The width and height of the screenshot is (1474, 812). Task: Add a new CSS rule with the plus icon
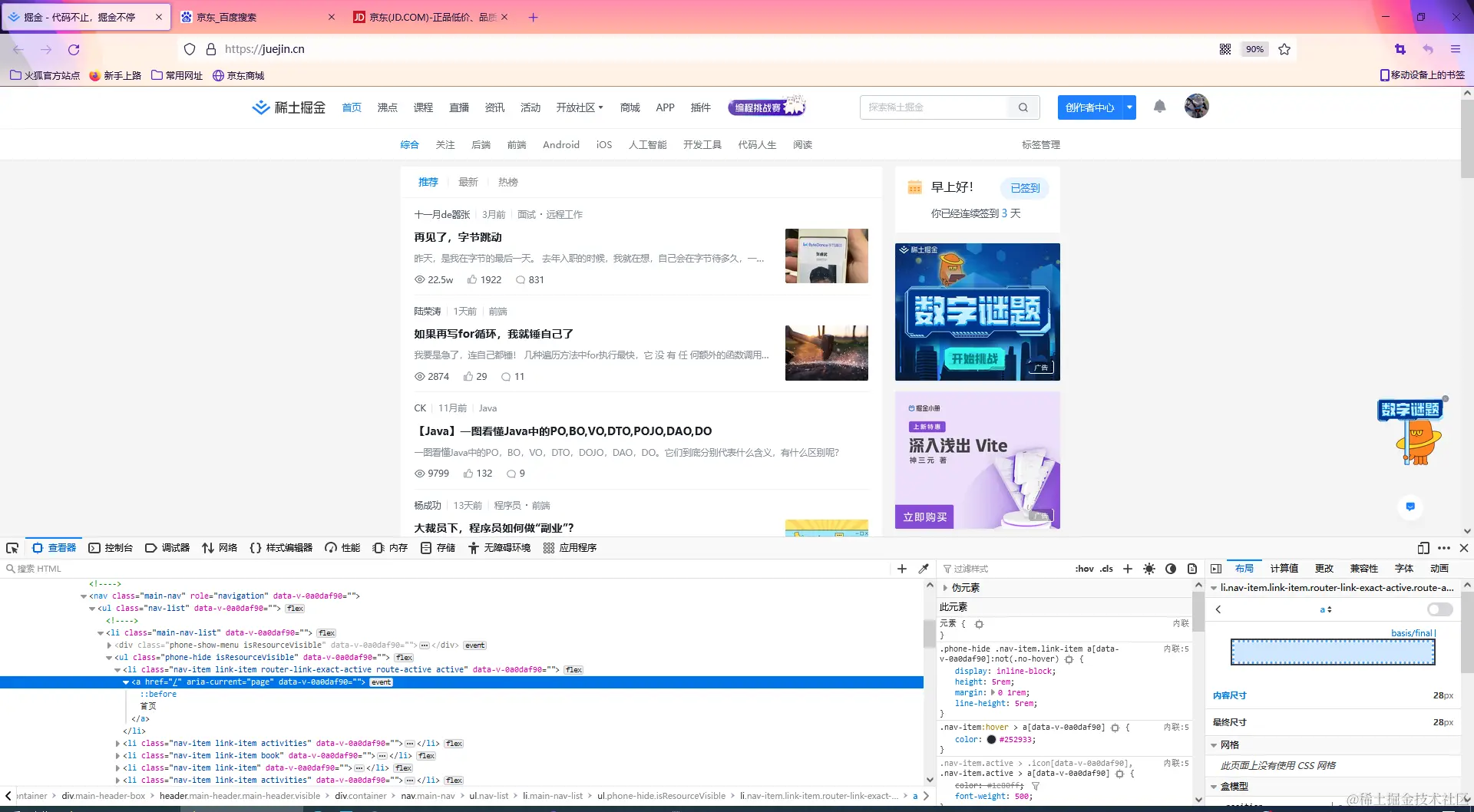point(1127,569)
